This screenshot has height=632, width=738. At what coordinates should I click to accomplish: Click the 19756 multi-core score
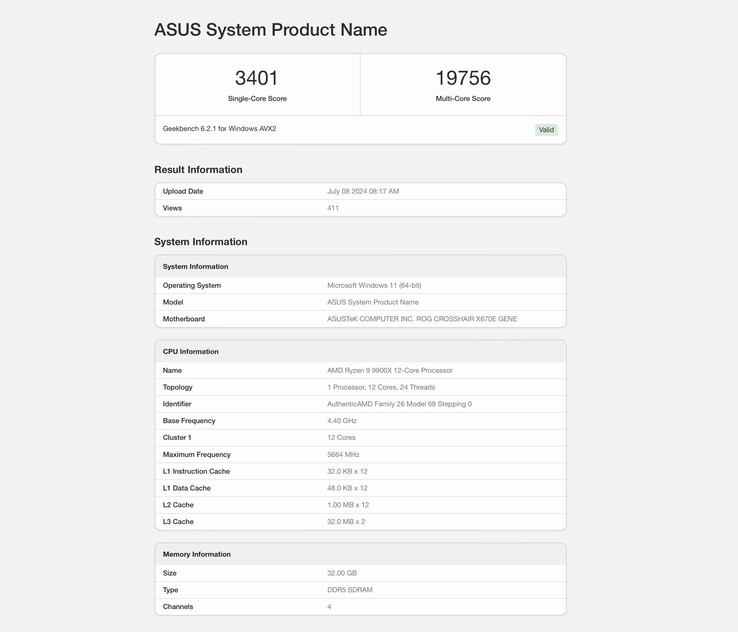point(463,78)
